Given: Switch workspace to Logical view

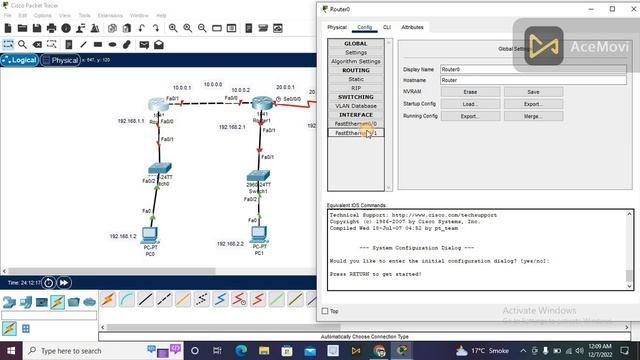Looking at the screenshot, I should pos(19,60).
